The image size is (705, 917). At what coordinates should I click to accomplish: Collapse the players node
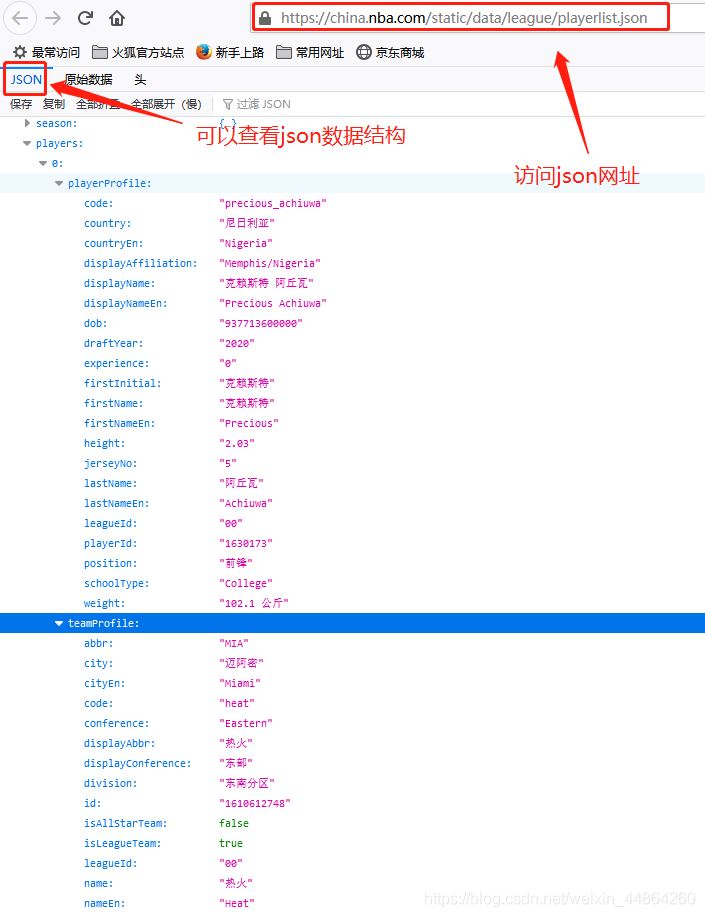[x=27, y=143]
